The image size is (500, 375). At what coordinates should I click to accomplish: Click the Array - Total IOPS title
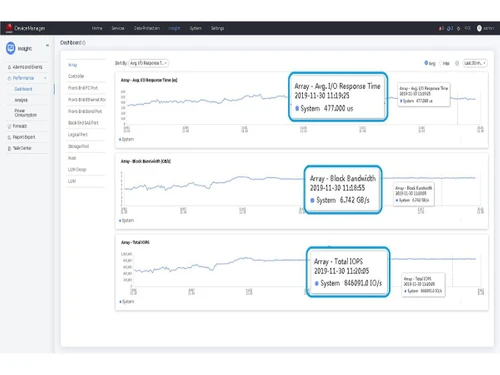135,242
